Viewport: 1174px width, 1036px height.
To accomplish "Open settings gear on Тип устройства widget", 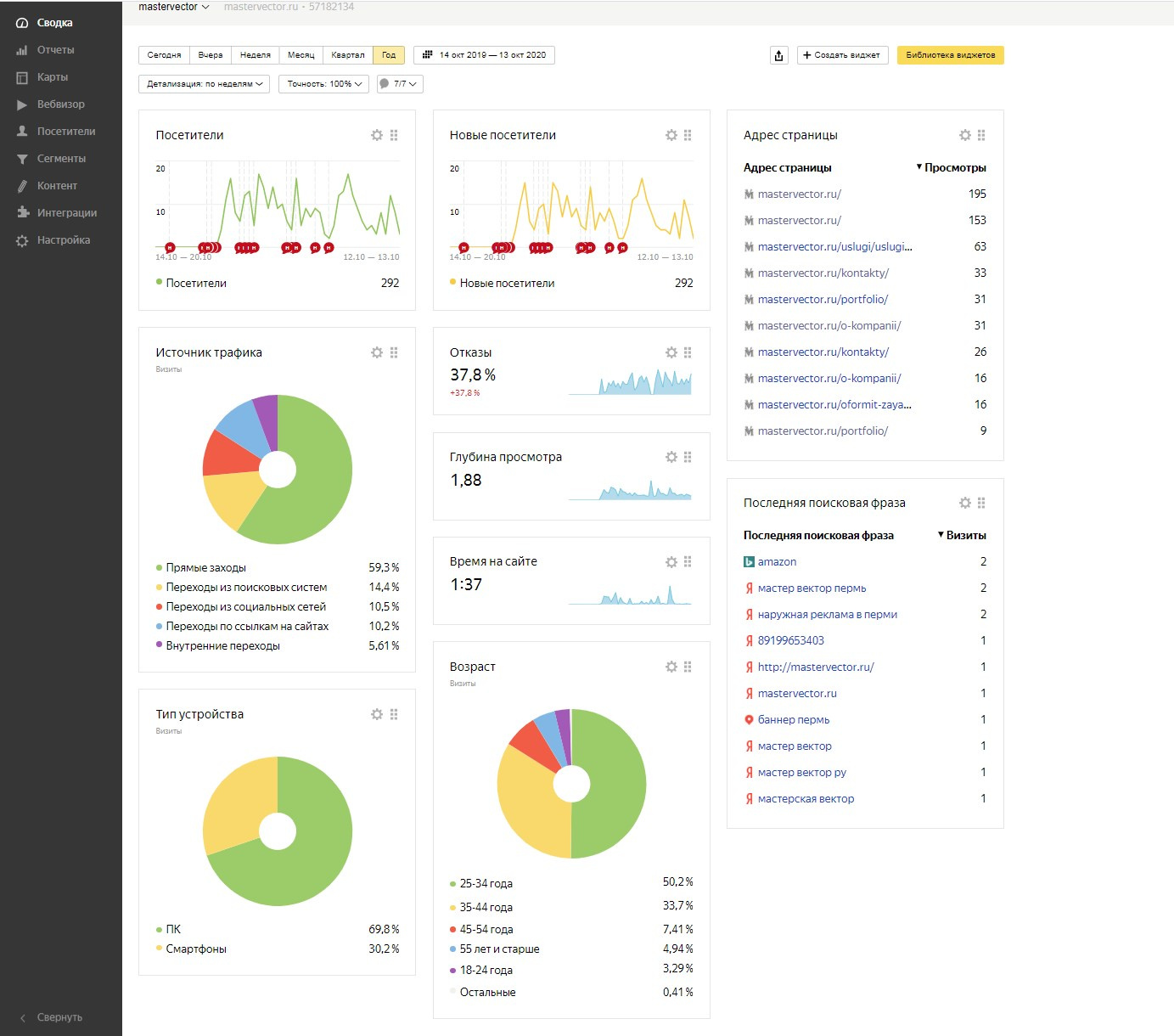I will (377, 714).
